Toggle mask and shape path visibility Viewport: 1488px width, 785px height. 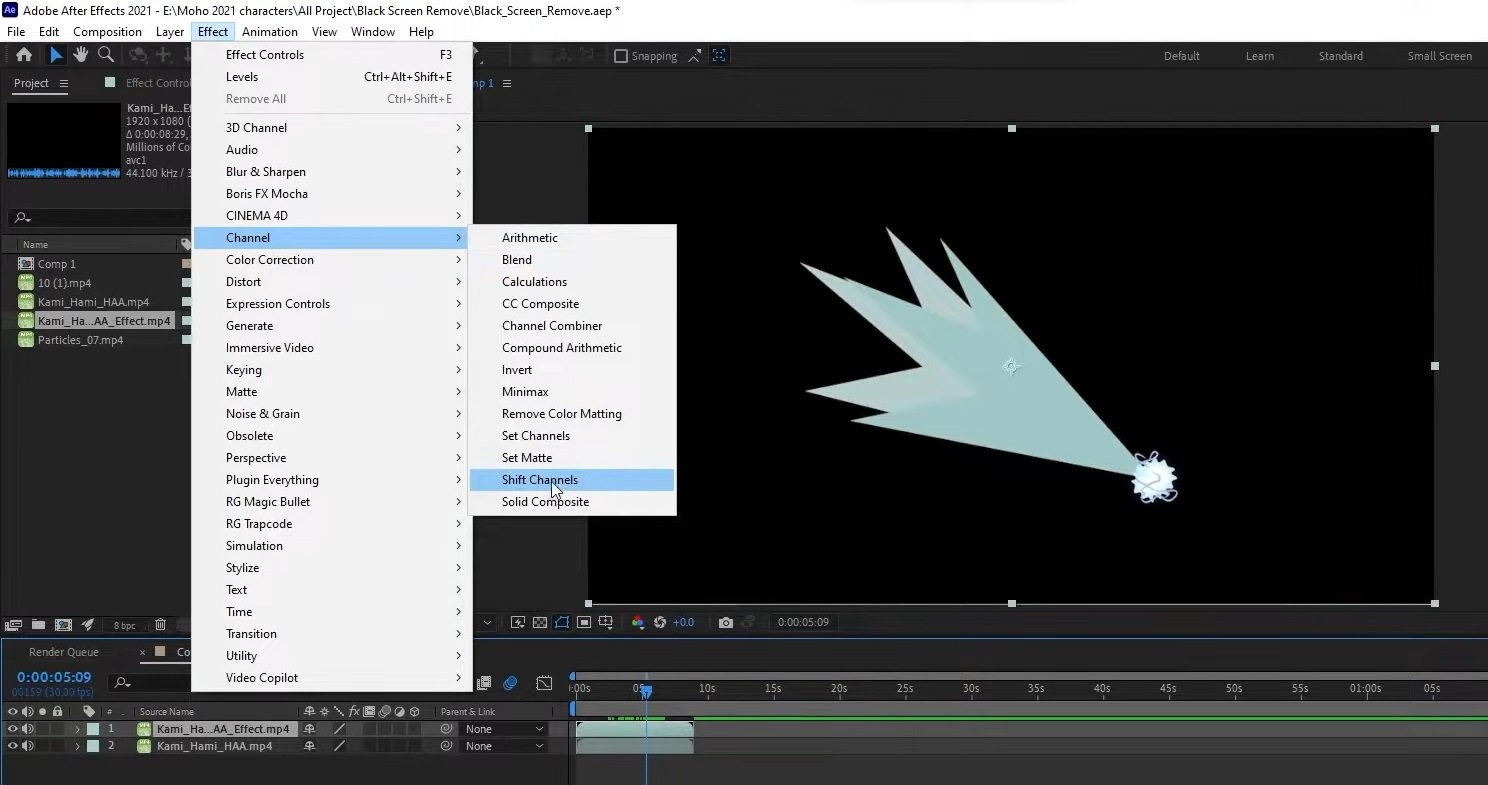coord(562,622)
